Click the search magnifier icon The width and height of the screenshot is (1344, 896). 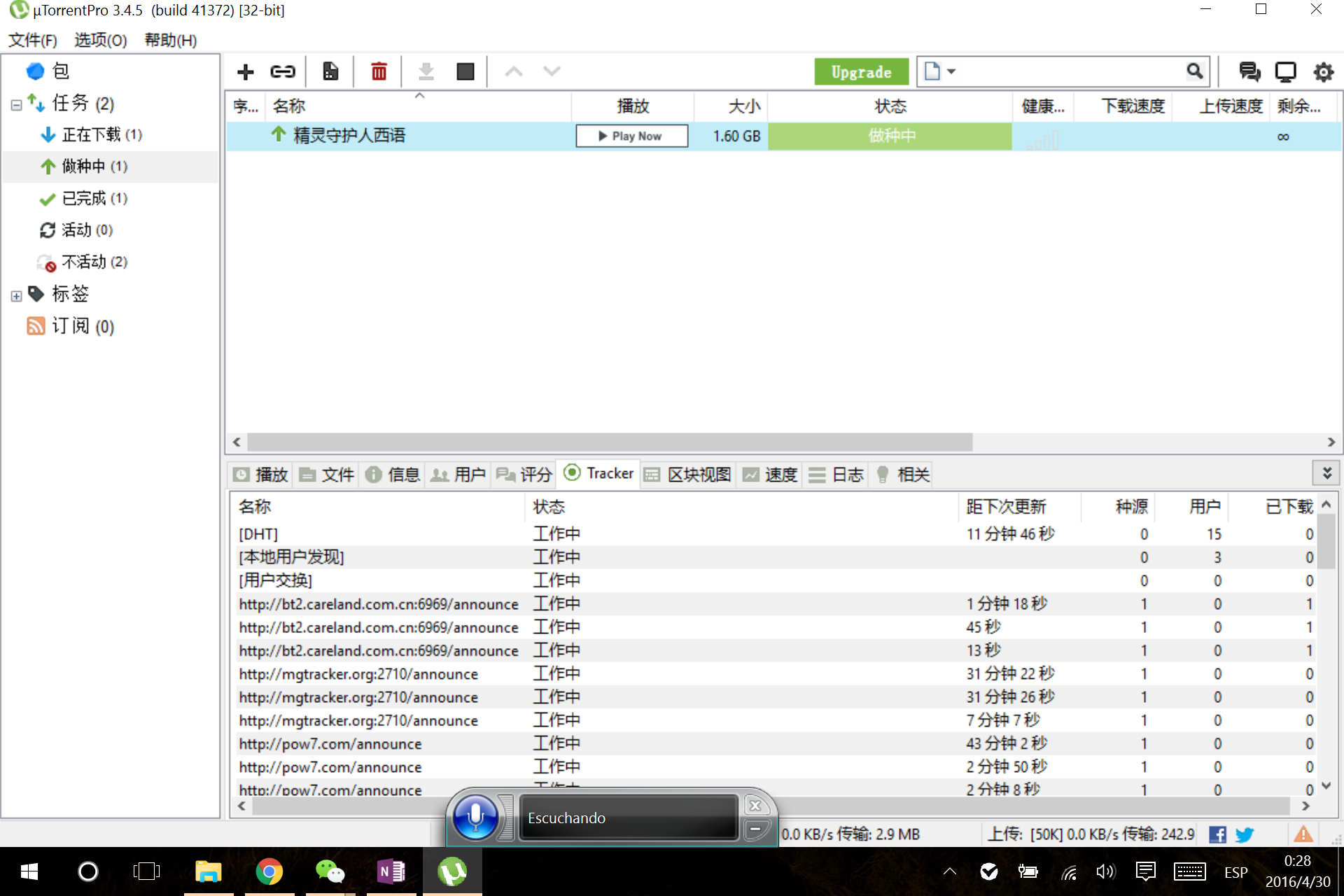pyautogui.click(x=1195, y=71)
